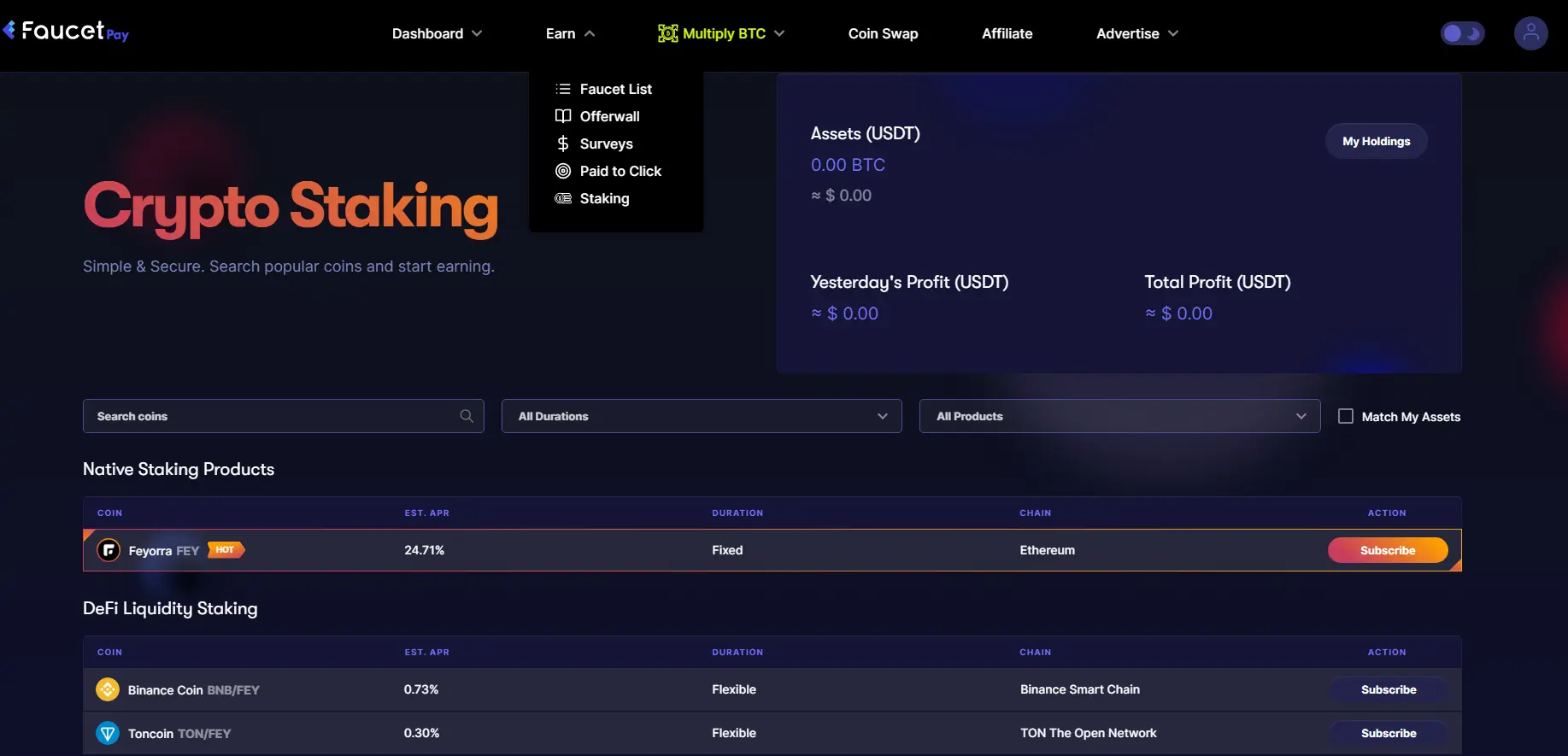
Task: Select Staking from Earn menu
Action: 604,198
